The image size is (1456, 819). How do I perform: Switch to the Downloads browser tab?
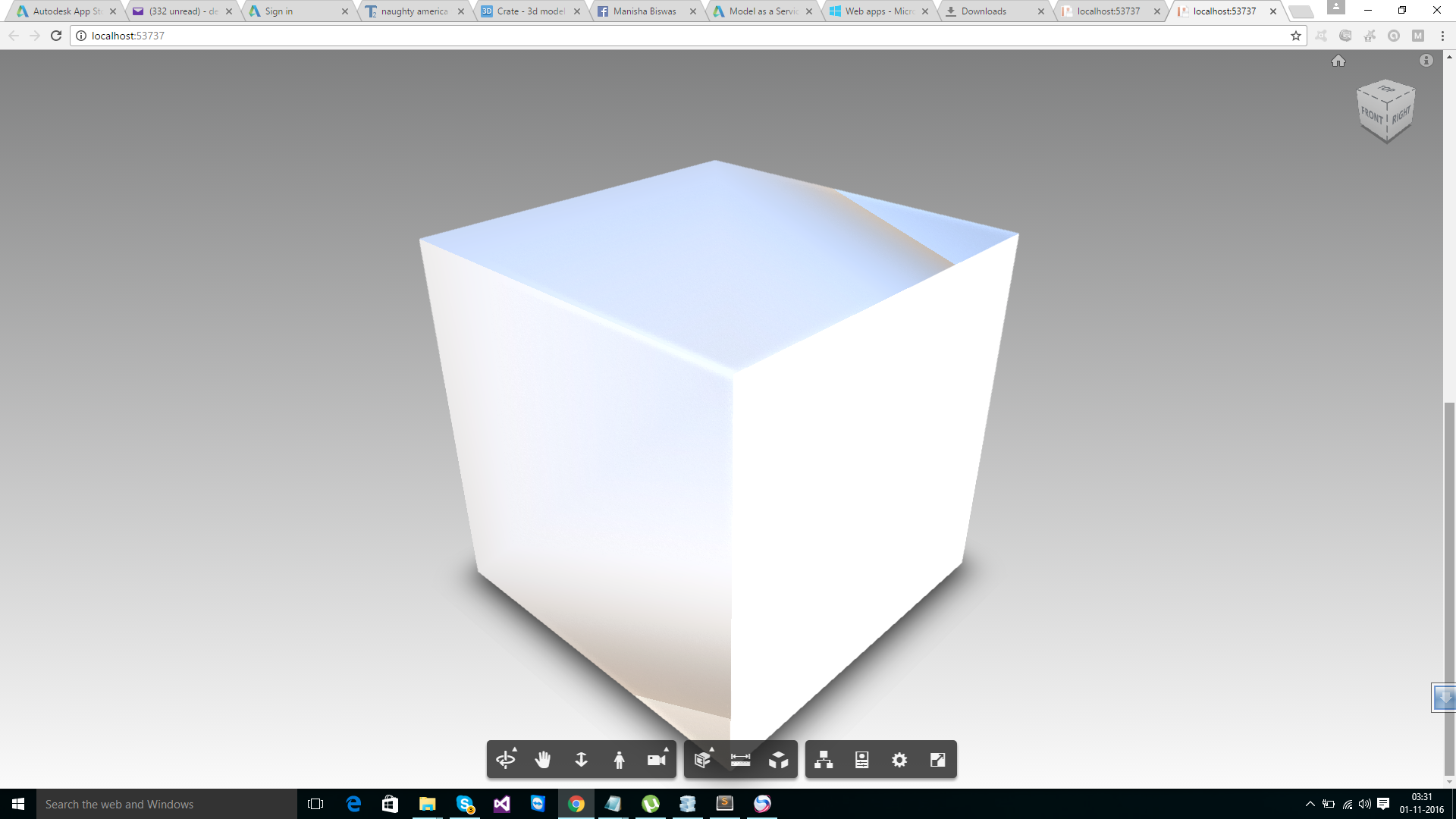984,11
